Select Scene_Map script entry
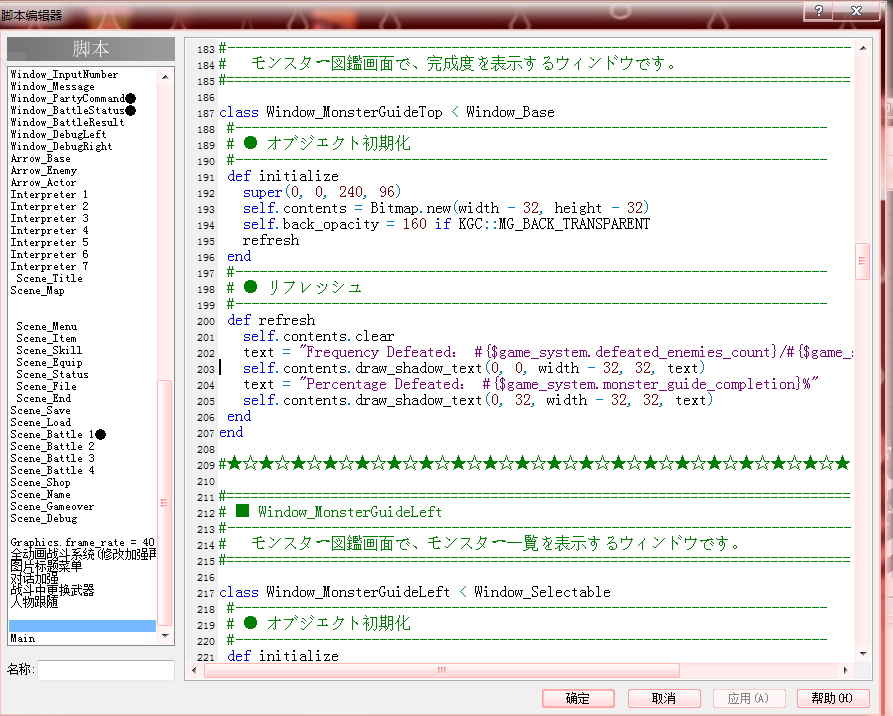 pos(38,291)
